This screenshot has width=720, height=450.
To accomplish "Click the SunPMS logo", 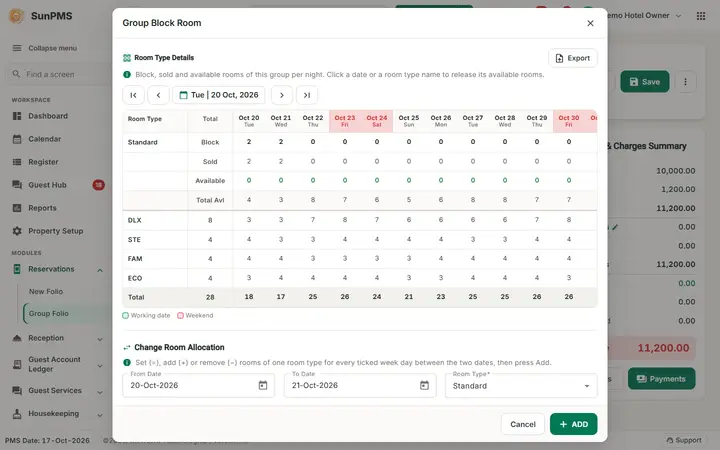I will click(17, 16).
